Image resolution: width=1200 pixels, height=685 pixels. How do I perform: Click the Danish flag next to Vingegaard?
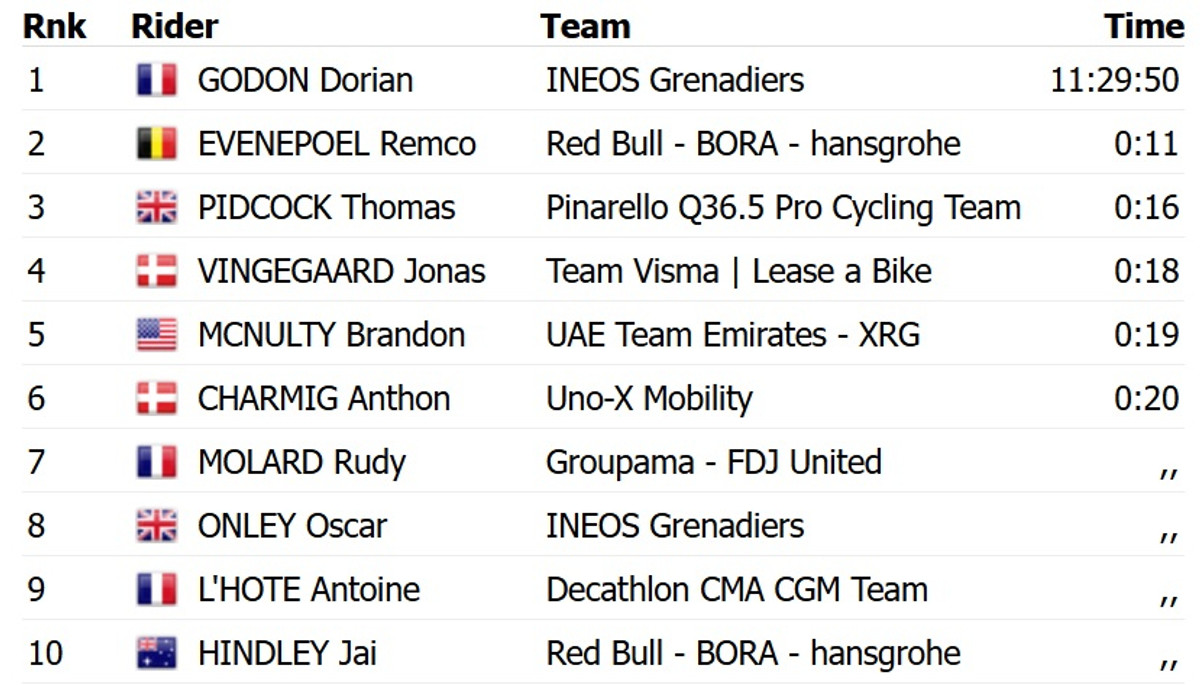click(x=156, y=271)
